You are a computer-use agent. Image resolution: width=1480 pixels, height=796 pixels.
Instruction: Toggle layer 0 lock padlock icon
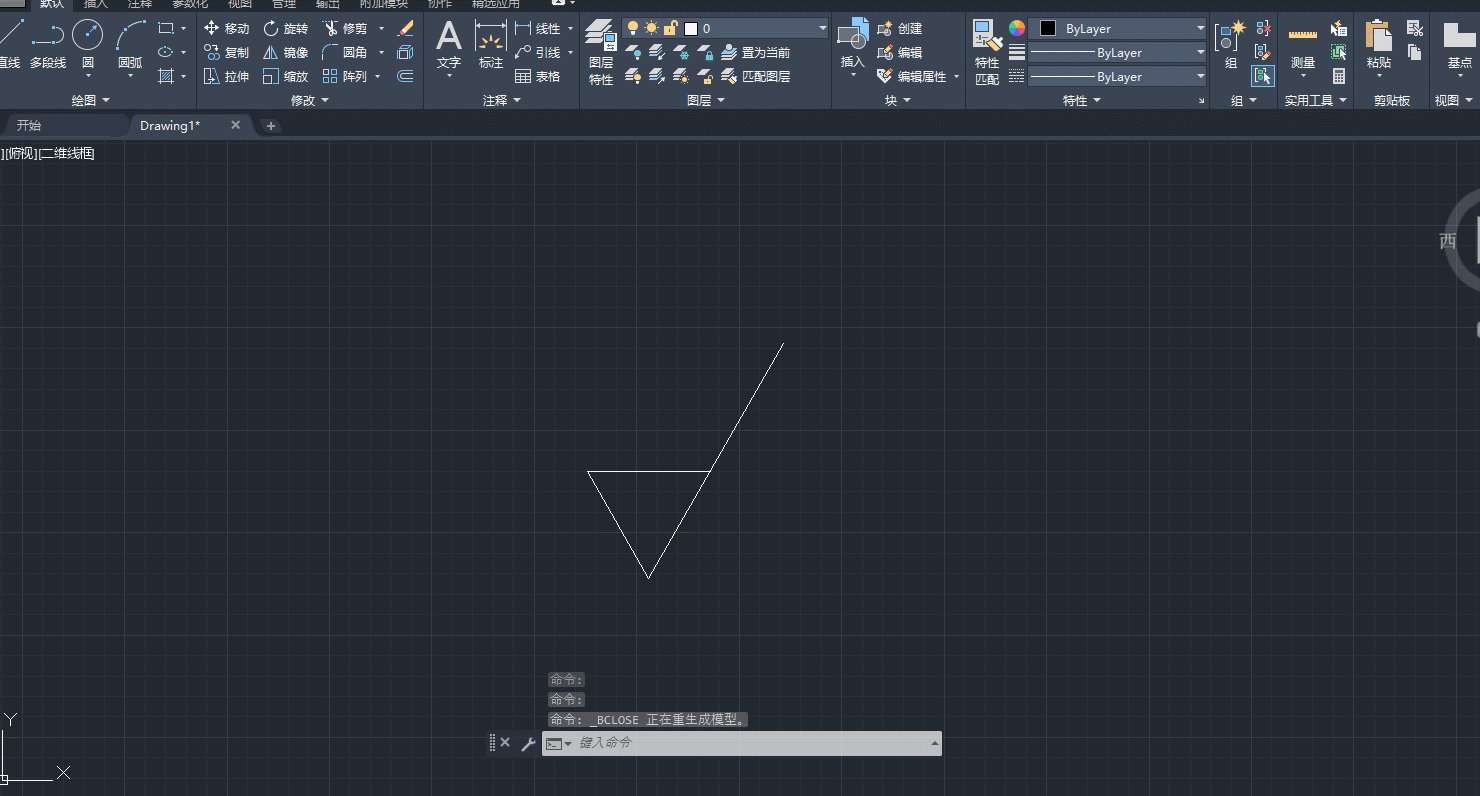670,28
